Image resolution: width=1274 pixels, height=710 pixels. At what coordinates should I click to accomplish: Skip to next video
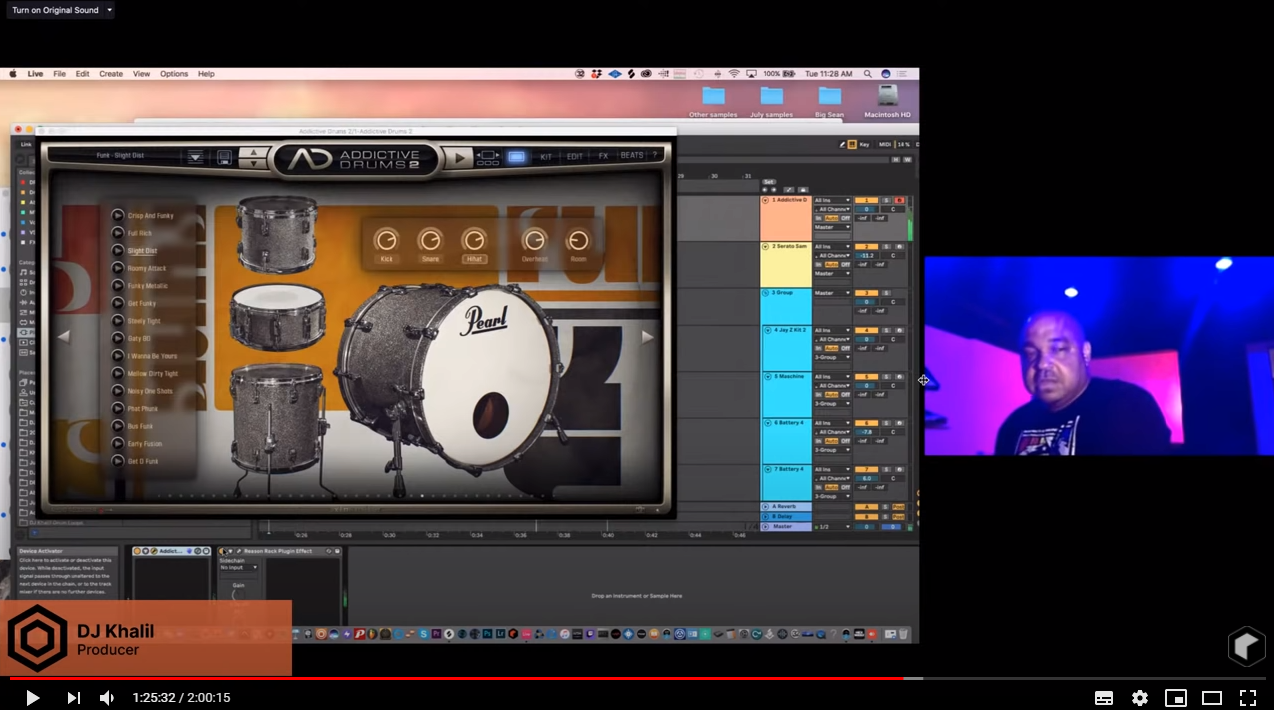coord(73,698)
